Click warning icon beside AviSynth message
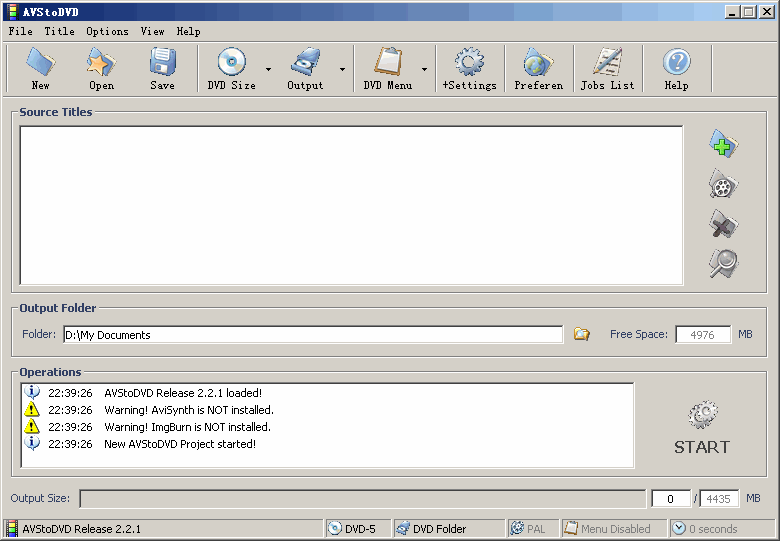780x541 pixels. [32, 409]
